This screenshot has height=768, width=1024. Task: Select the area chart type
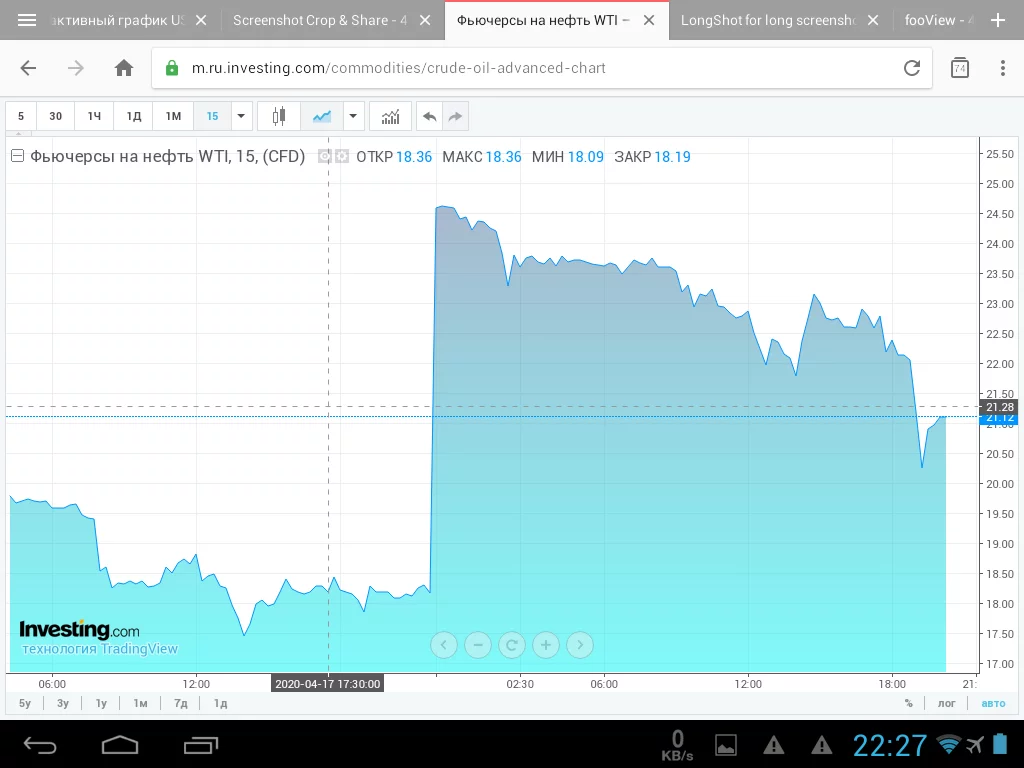tap(321, 116)
